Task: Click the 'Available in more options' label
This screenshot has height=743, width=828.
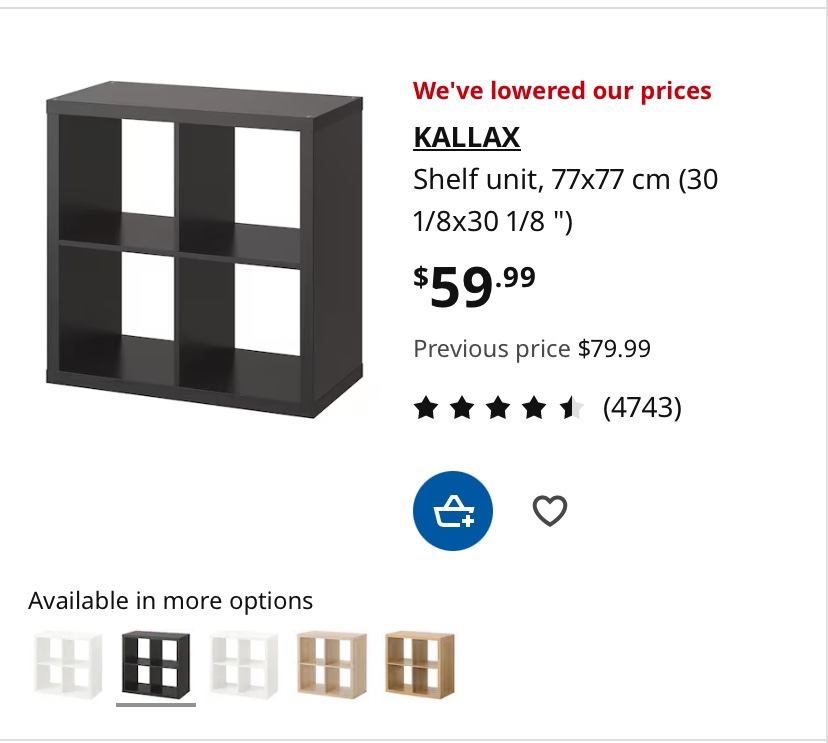Action: tap(170, 600)
